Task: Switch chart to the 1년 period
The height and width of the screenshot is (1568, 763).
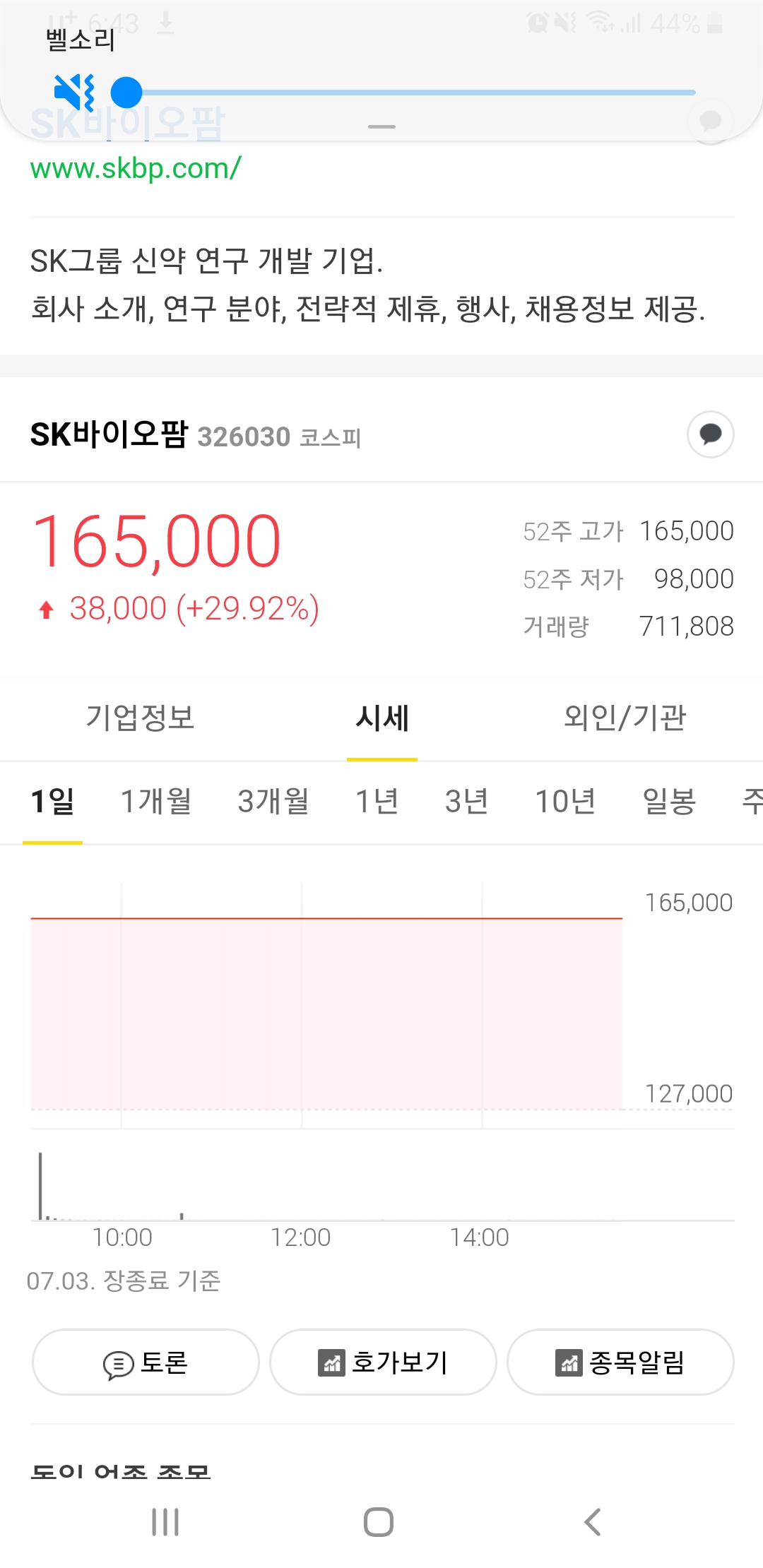Action: click(377, 802)
